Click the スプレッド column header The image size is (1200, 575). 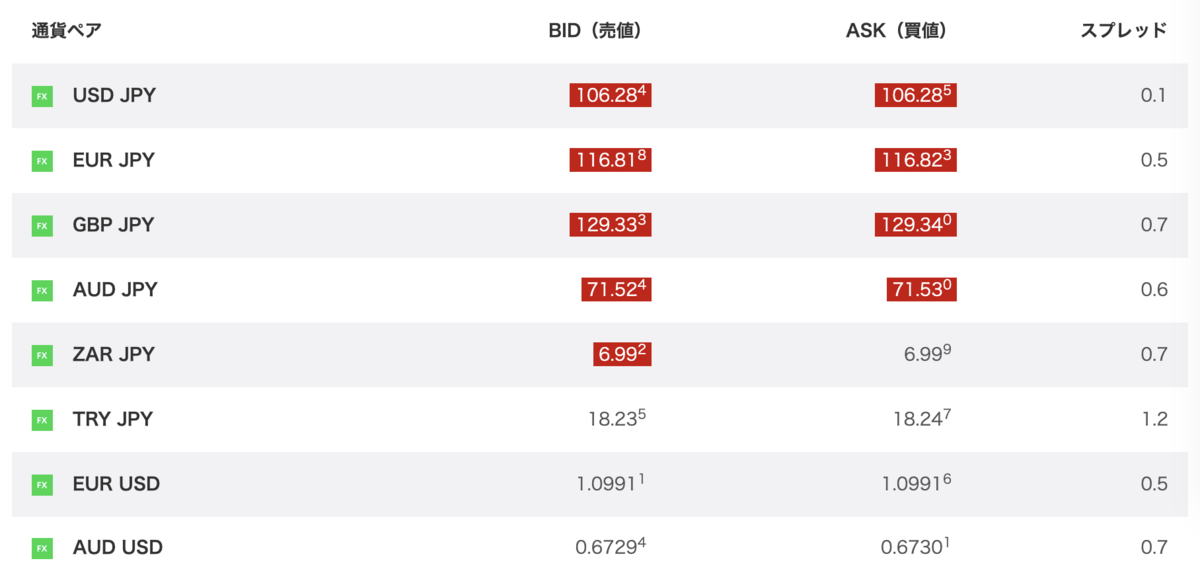[1124, 30]
